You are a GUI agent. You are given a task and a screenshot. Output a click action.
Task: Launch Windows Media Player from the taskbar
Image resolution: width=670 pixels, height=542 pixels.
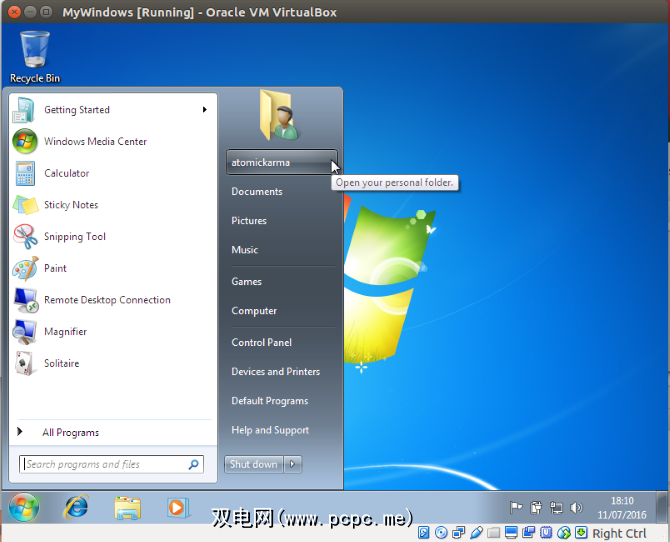pos(178,507)
